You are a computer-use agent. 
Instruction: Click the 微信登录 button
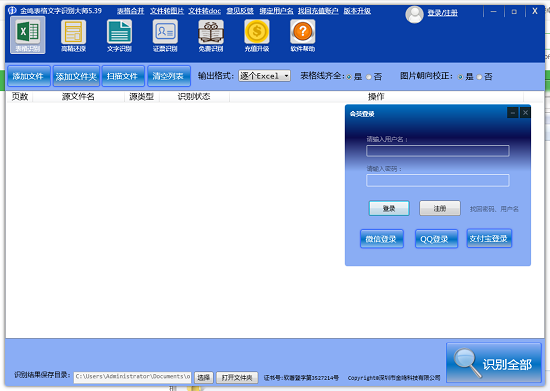pyautogui.click(x=382, y=239)
